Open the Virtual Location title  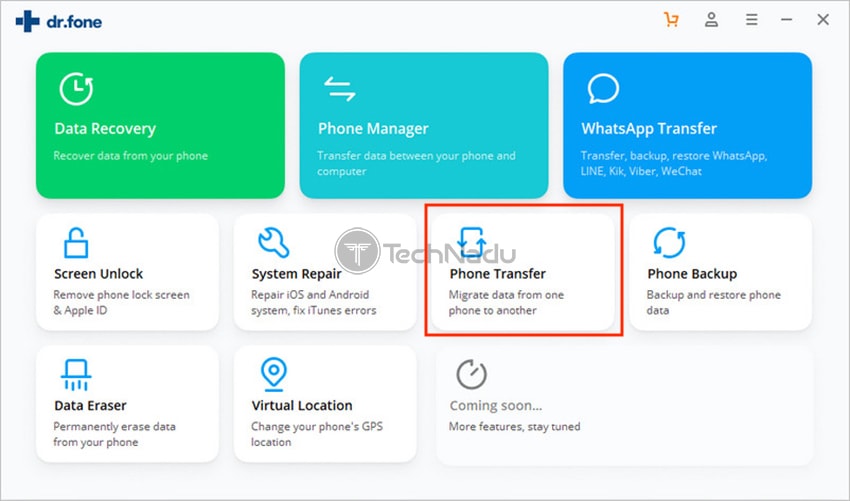tap(302, 406)
